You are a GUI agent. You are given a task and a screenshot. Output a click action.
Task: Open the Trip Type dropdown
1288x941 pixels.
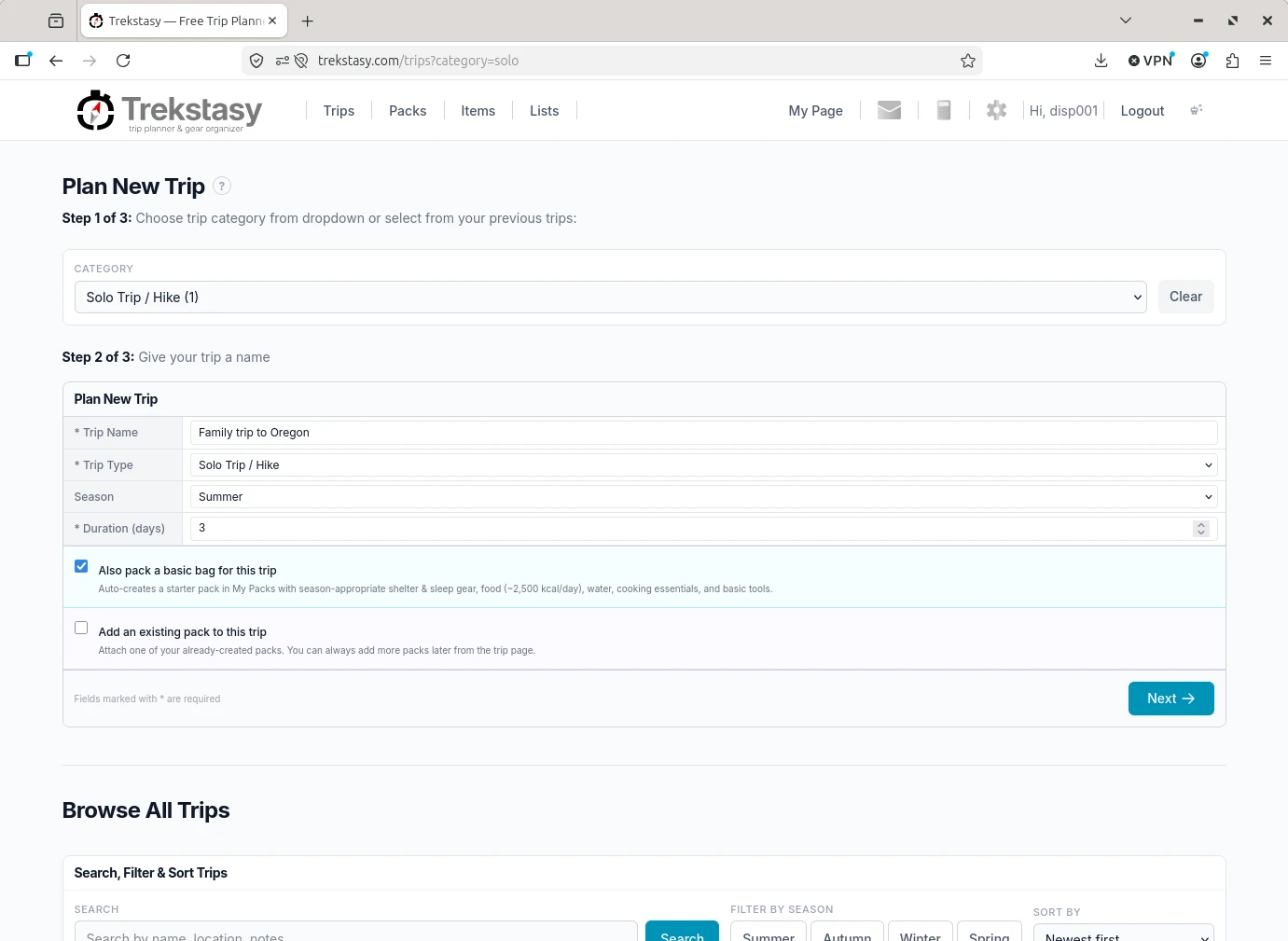pos(704,464)
